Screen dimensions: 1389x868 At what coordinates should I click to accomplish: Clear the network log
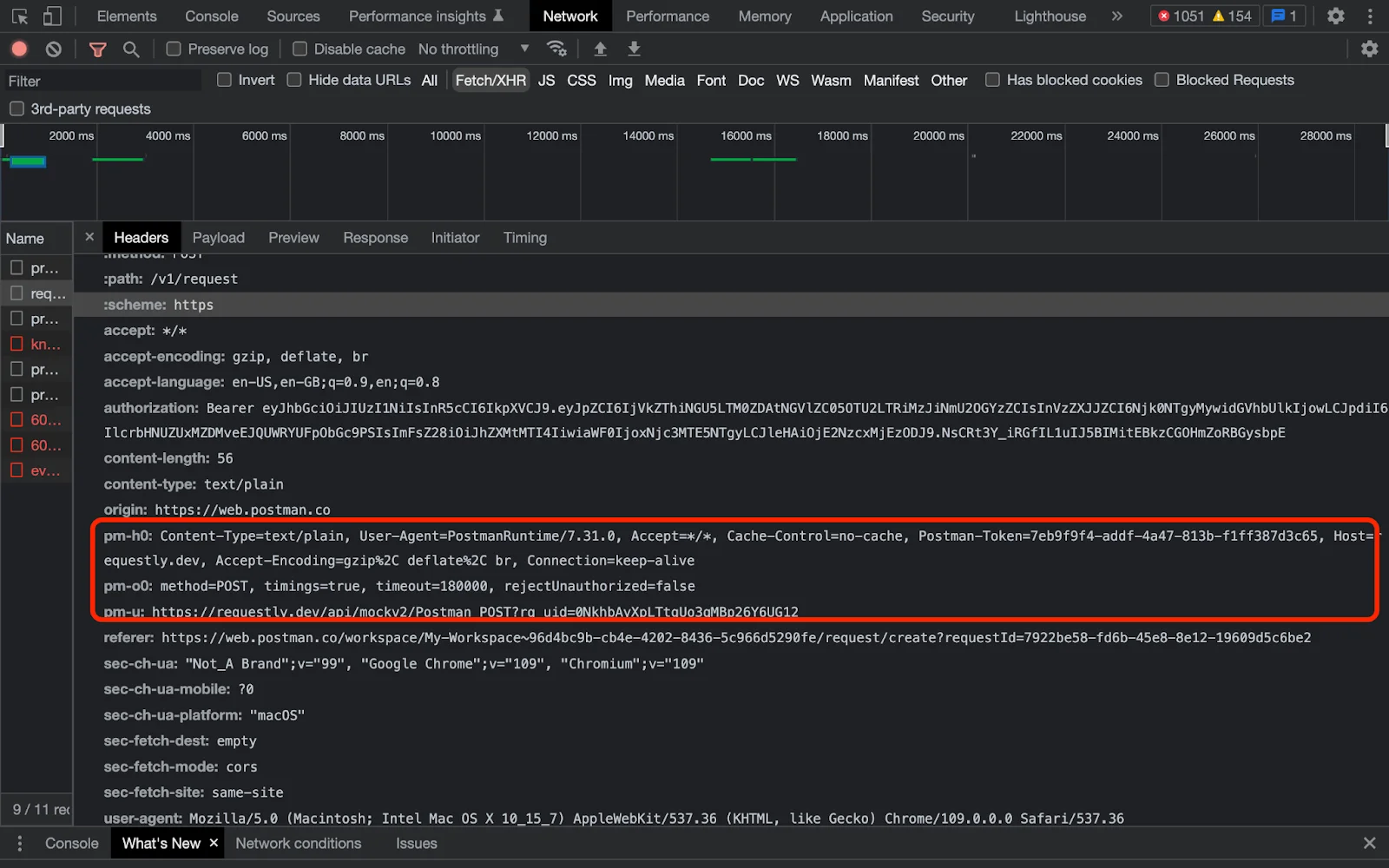(x=54, y=49)
